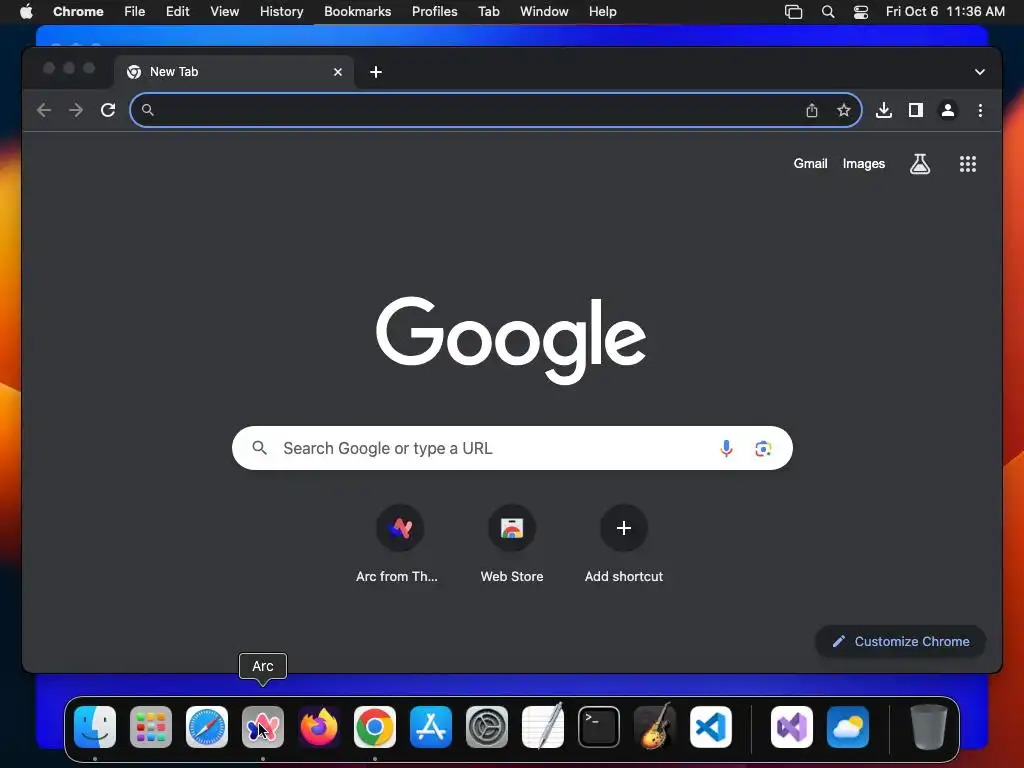
Task: Open TextEdit from the Dock
Action: tap(543, 727)
